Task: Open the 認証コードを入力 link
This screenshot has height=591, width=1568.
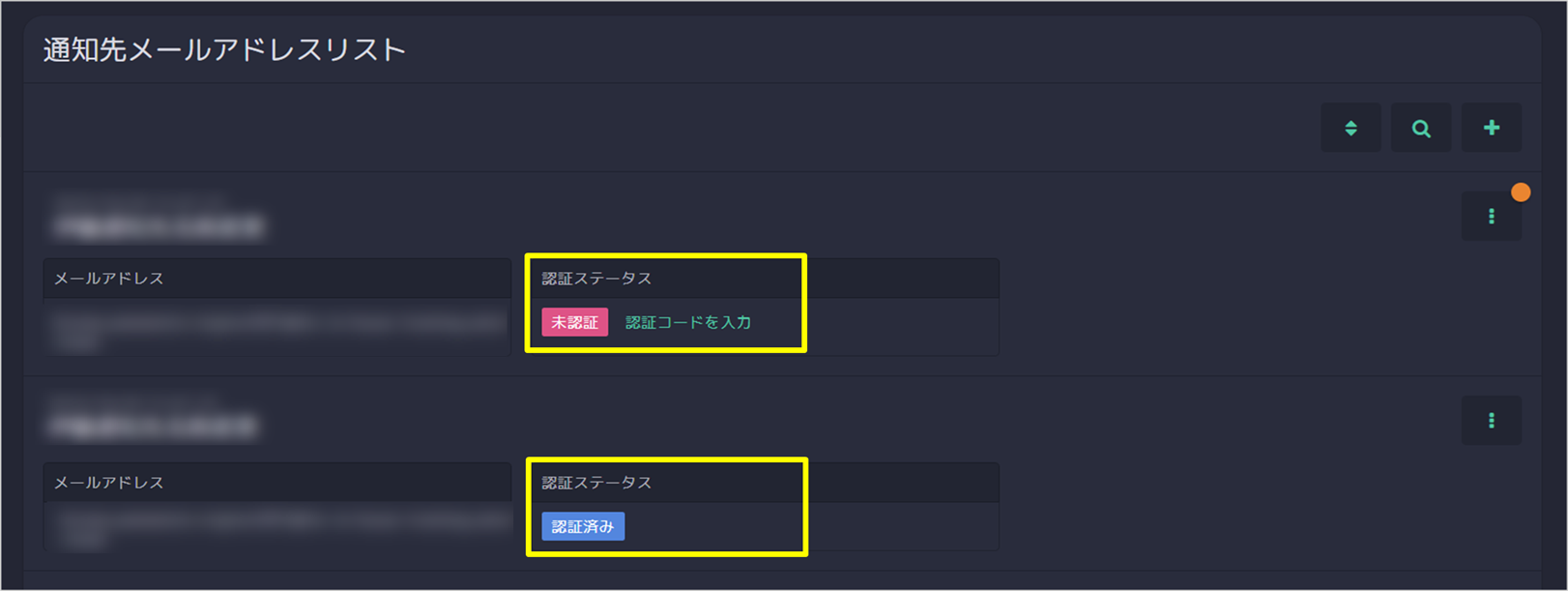Action: (688, 320)
